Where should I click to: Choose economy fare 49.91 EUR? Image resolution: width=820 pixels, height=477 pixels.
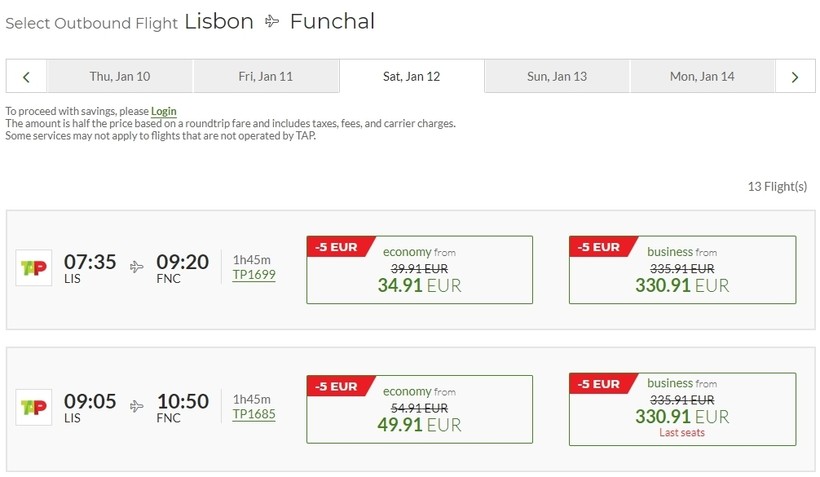[419, 409]
